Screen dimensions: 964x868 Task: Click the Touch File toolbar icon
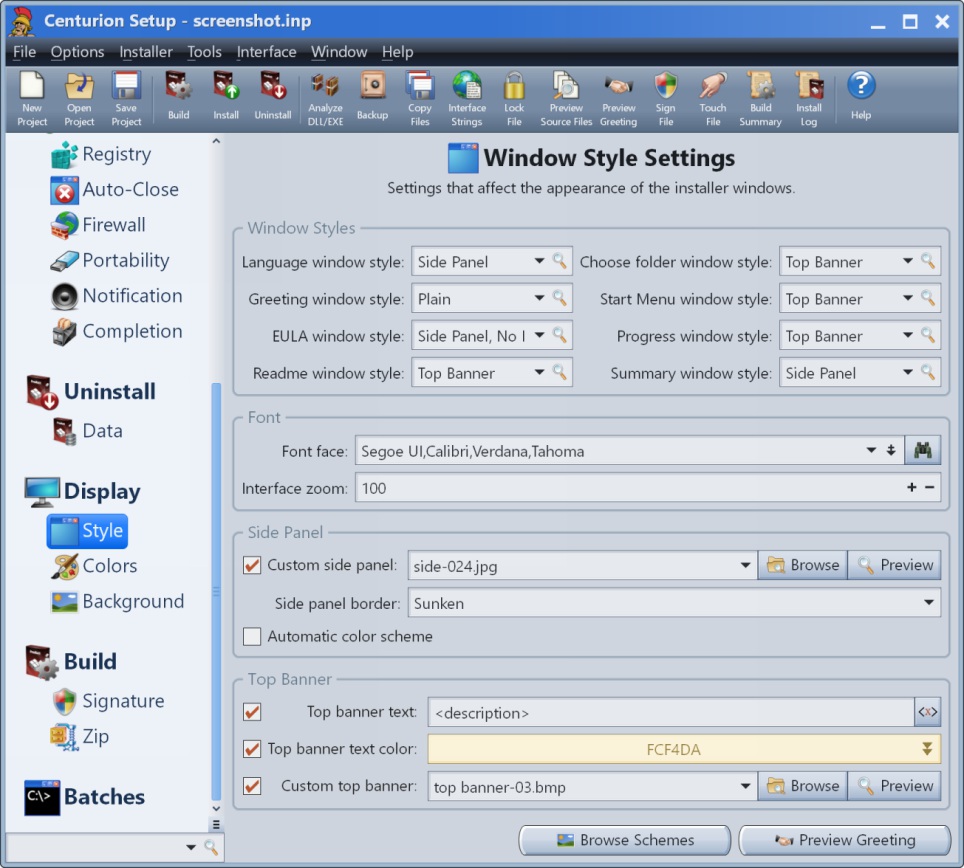(713, 98)
